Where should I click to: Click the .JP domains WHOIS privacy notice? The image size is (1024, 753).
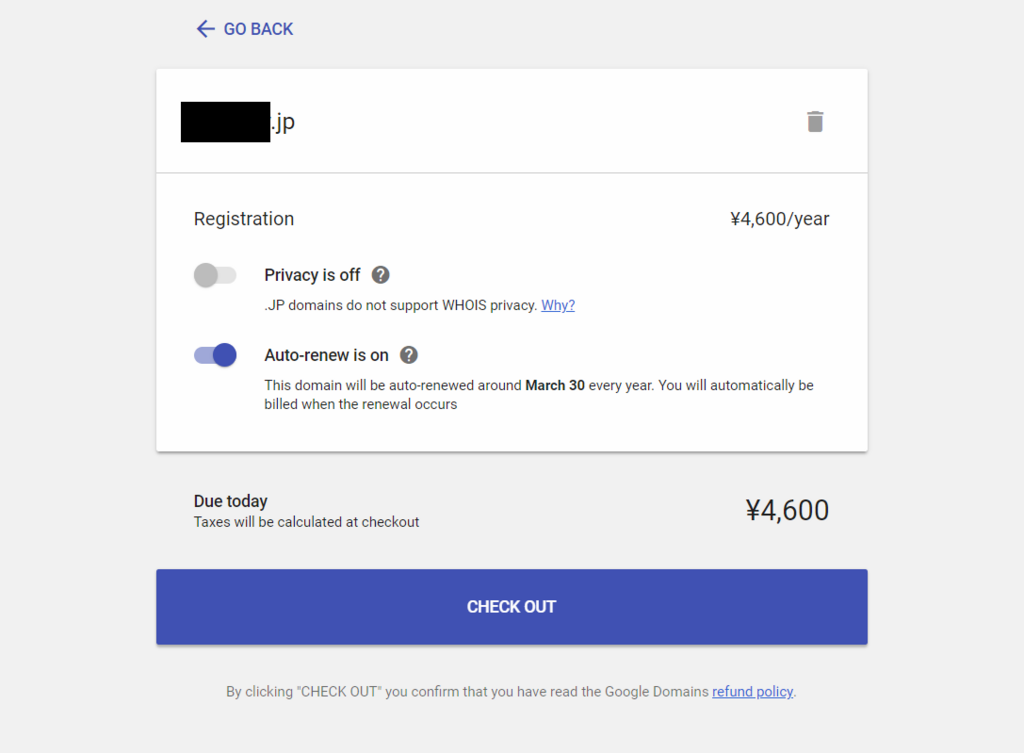401,305
